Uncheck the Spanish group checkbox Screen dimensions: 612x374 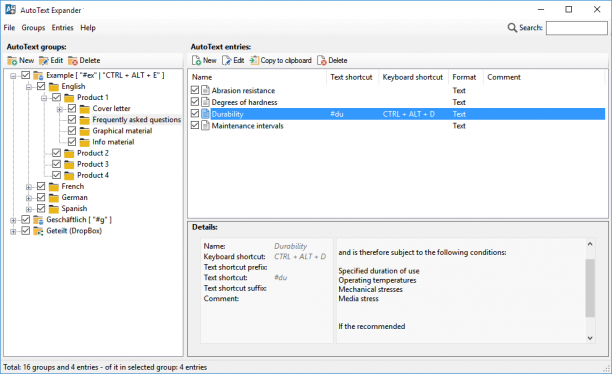(x=41, y=208)
